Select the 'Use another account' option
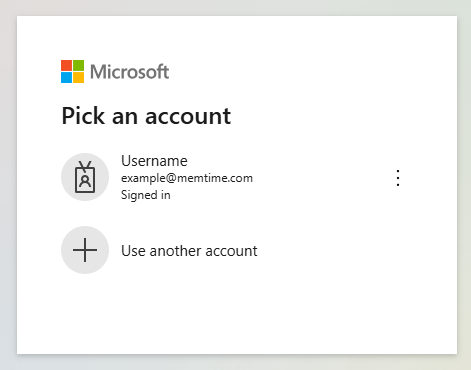 tap(189, 251)
